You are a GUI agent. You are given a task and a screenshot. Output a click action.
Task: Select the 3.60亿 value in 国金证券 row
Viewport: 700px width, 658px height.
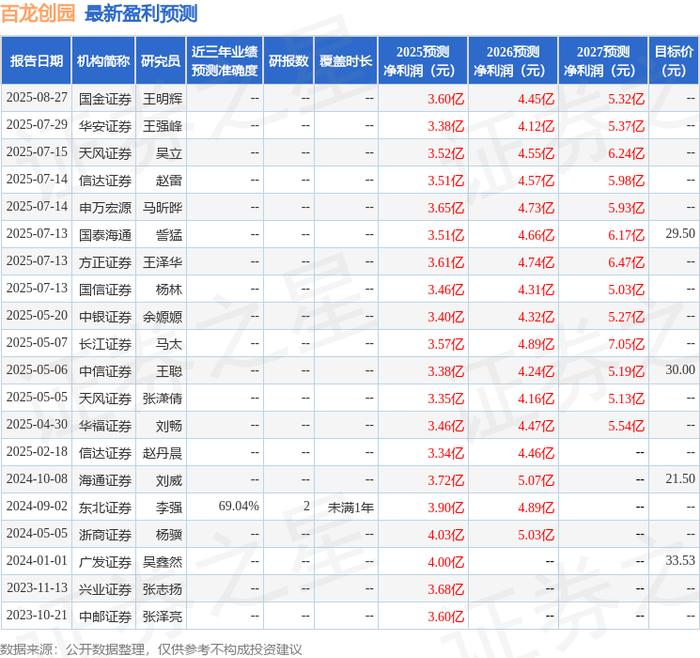click(x=446, y=99)
